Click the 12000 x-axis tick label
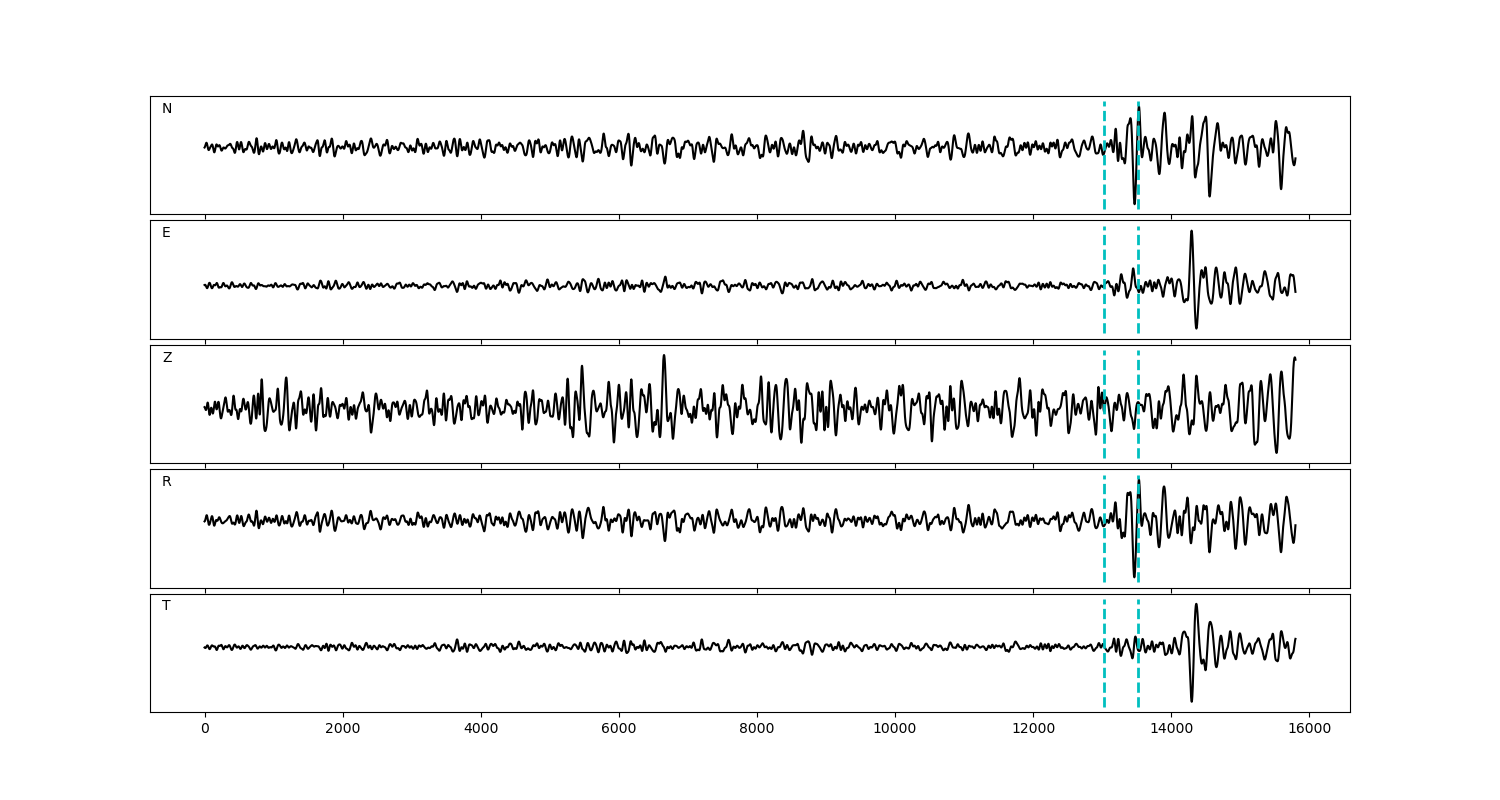 tap(1033, 729)
